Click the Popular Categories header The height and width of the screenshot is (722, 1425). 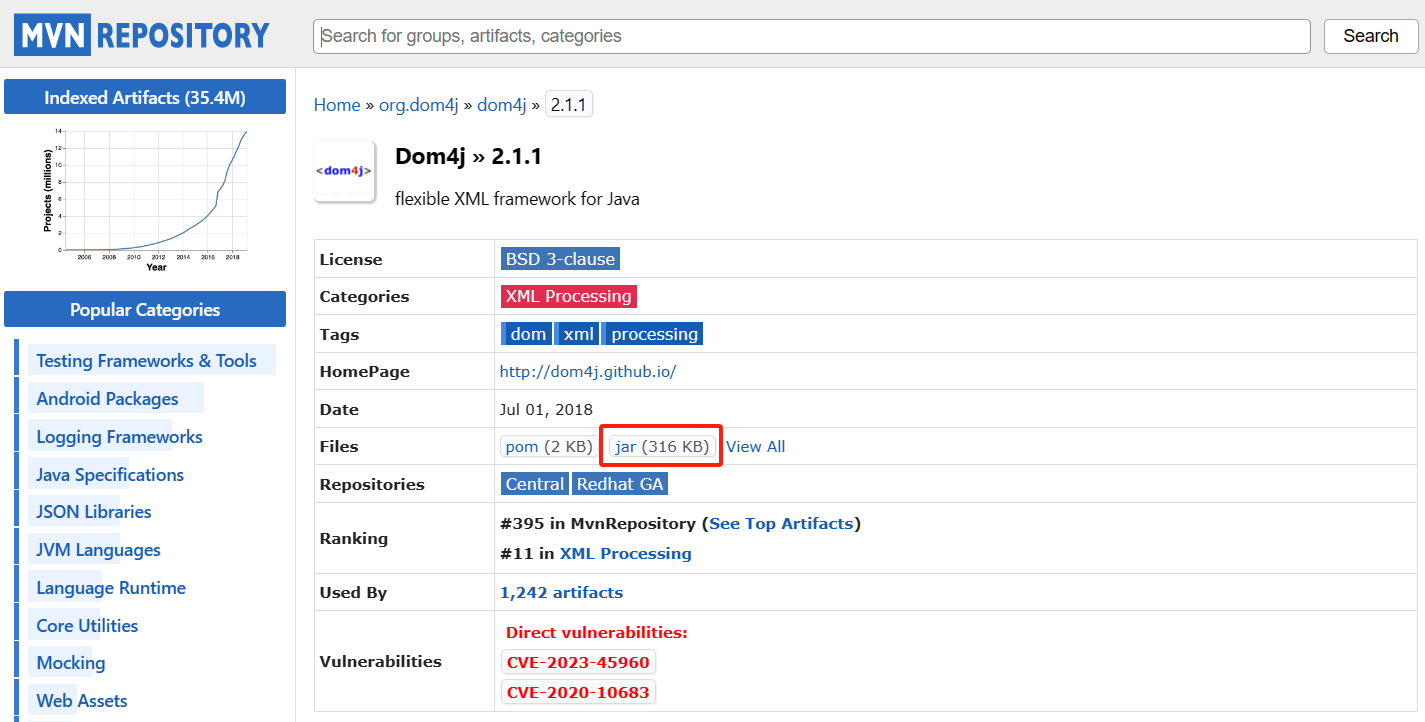pyautogui.click(x=145, y=310)
